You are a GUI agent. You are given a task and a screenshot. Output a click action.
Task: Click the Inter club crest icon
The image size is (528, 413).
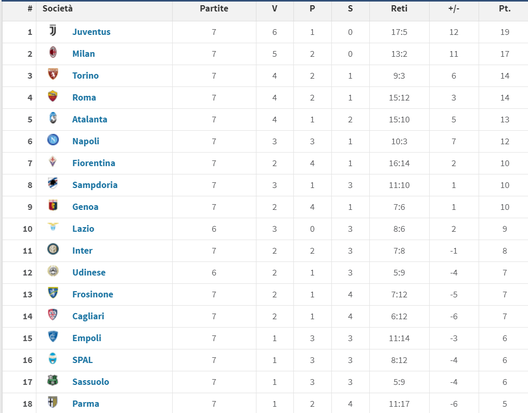pos(53,249)
